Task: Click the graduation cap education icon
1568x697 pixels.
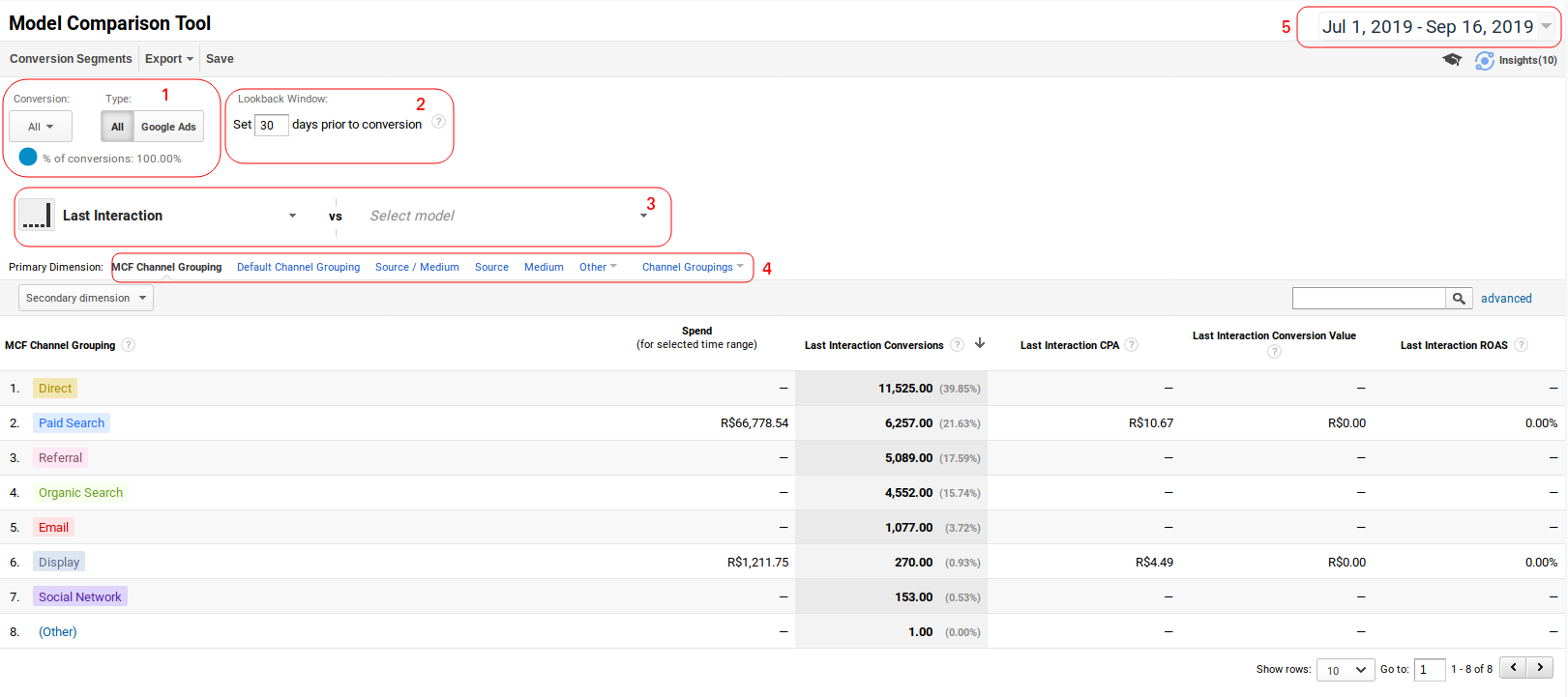Action: [1452, 60]
